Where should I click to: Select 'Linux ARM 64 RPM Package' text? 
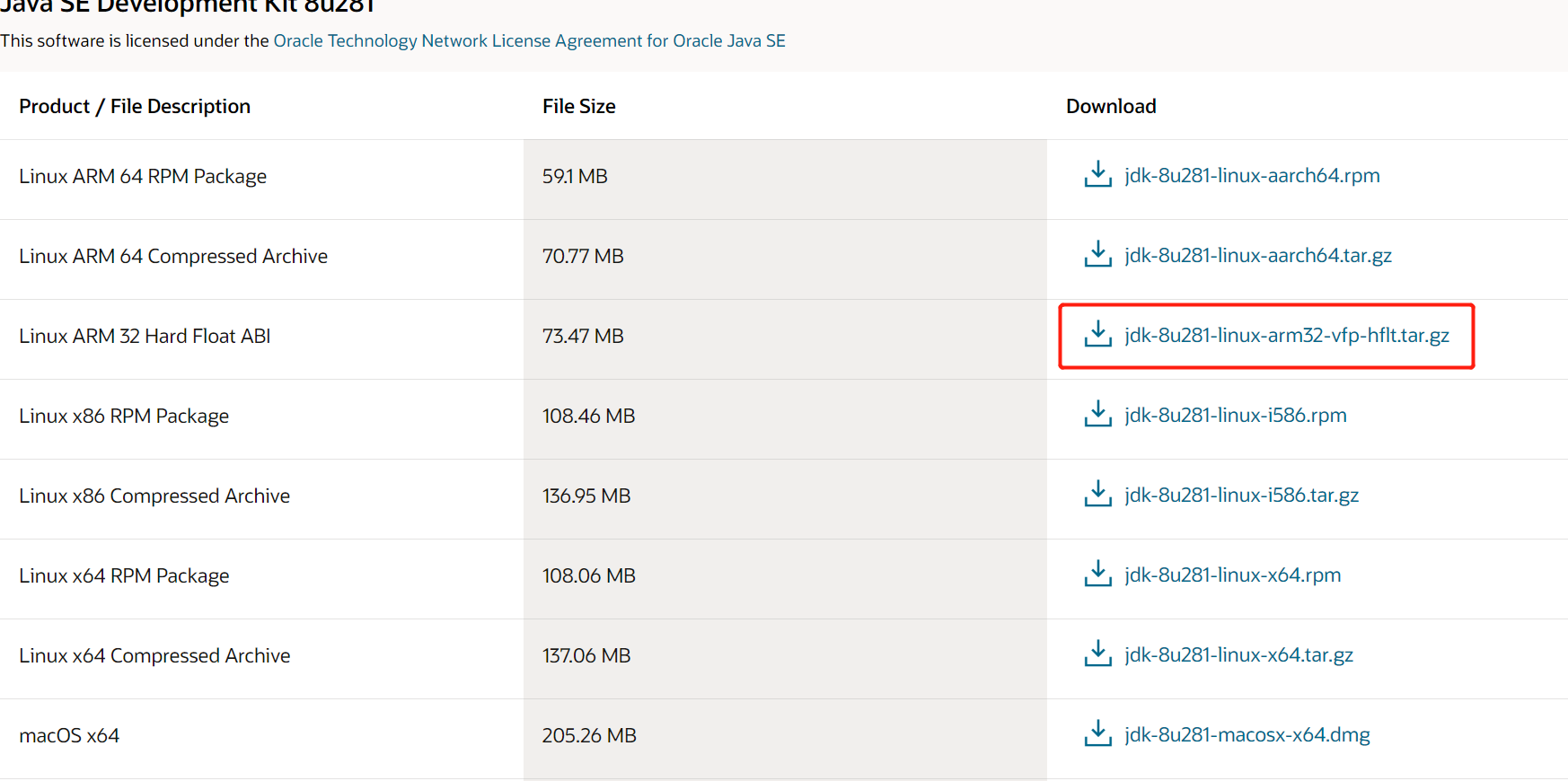143,176
